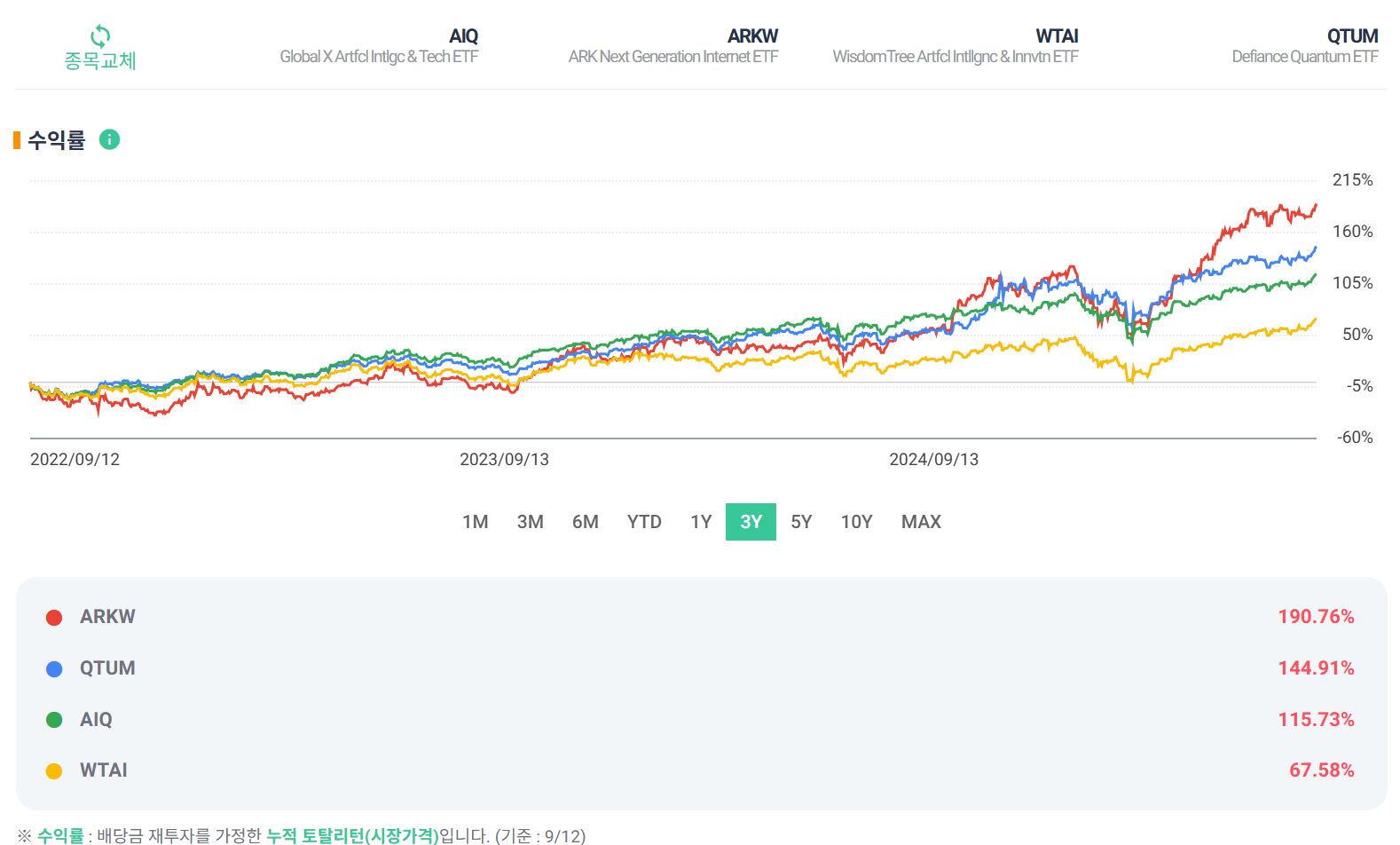Click the blue QTUM legend dot
The image size is (1400, 845).
click(54, 669)
